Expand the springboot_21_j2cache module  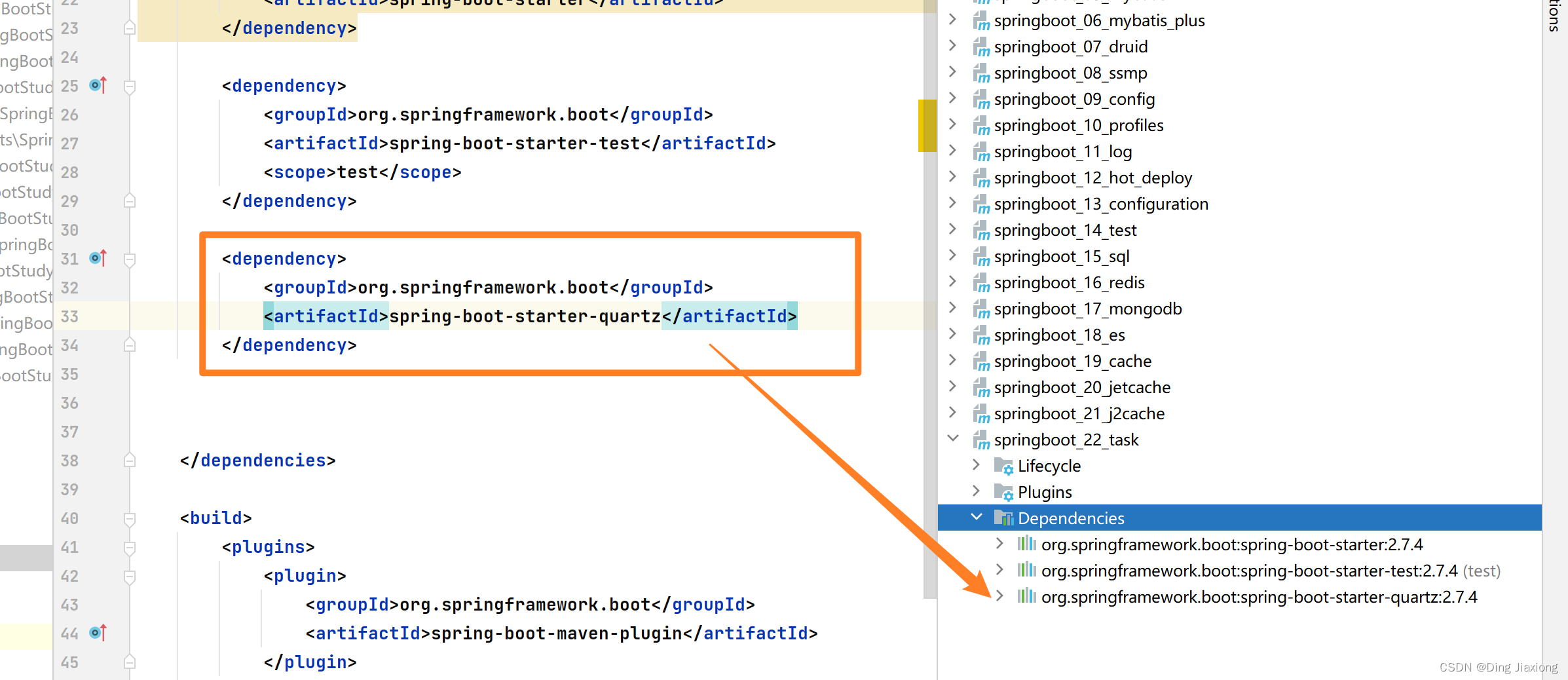point(953,413)
